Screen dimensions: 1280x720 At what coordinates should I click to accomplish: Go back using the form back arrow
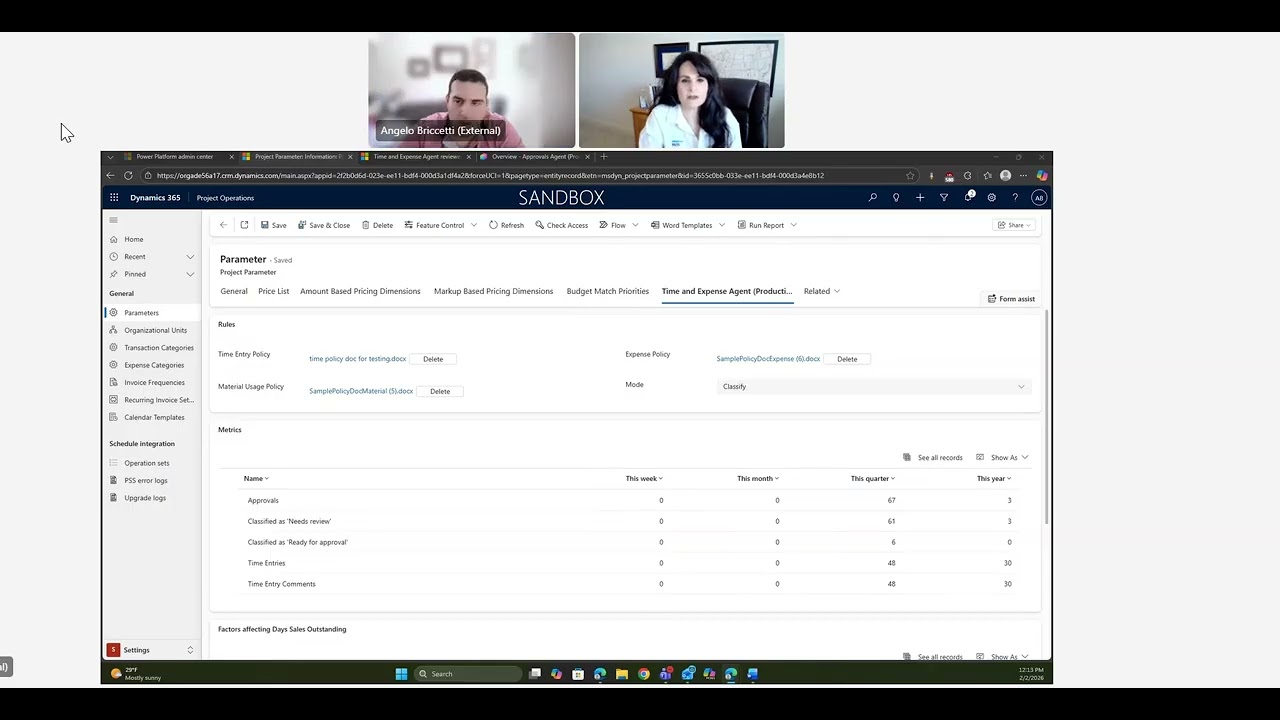pyautogui.click(x=223, y=225)
